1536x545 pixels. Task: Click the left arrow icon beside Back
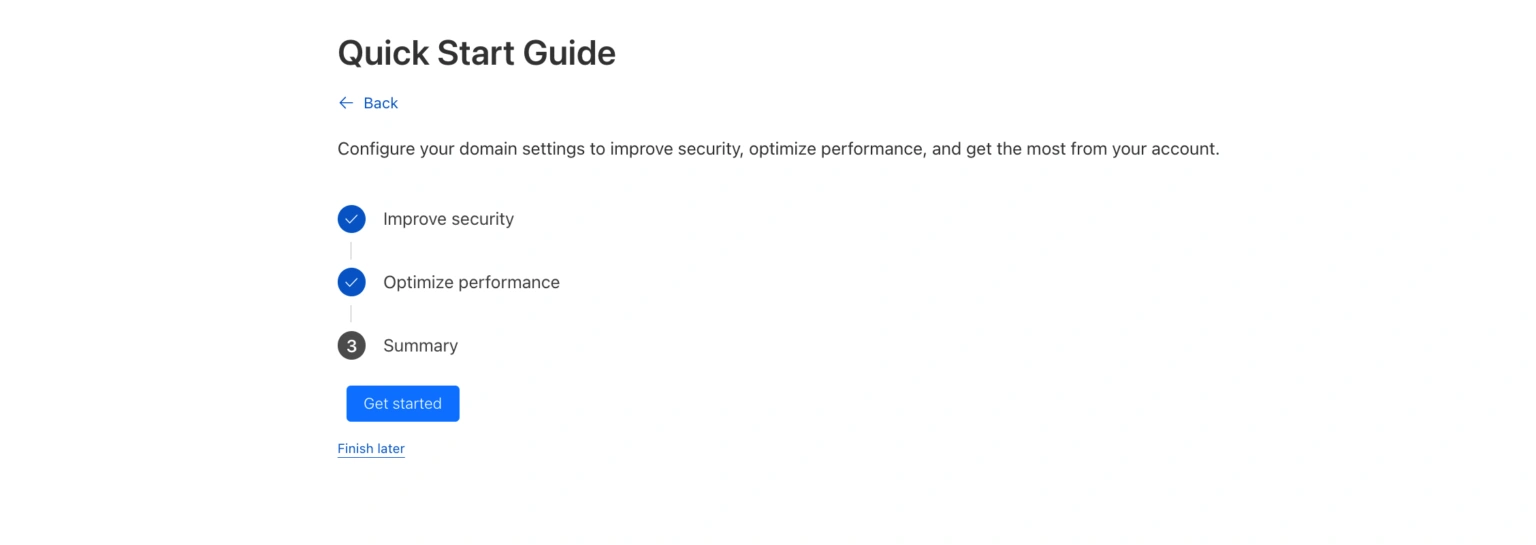(x=346, y=103)
